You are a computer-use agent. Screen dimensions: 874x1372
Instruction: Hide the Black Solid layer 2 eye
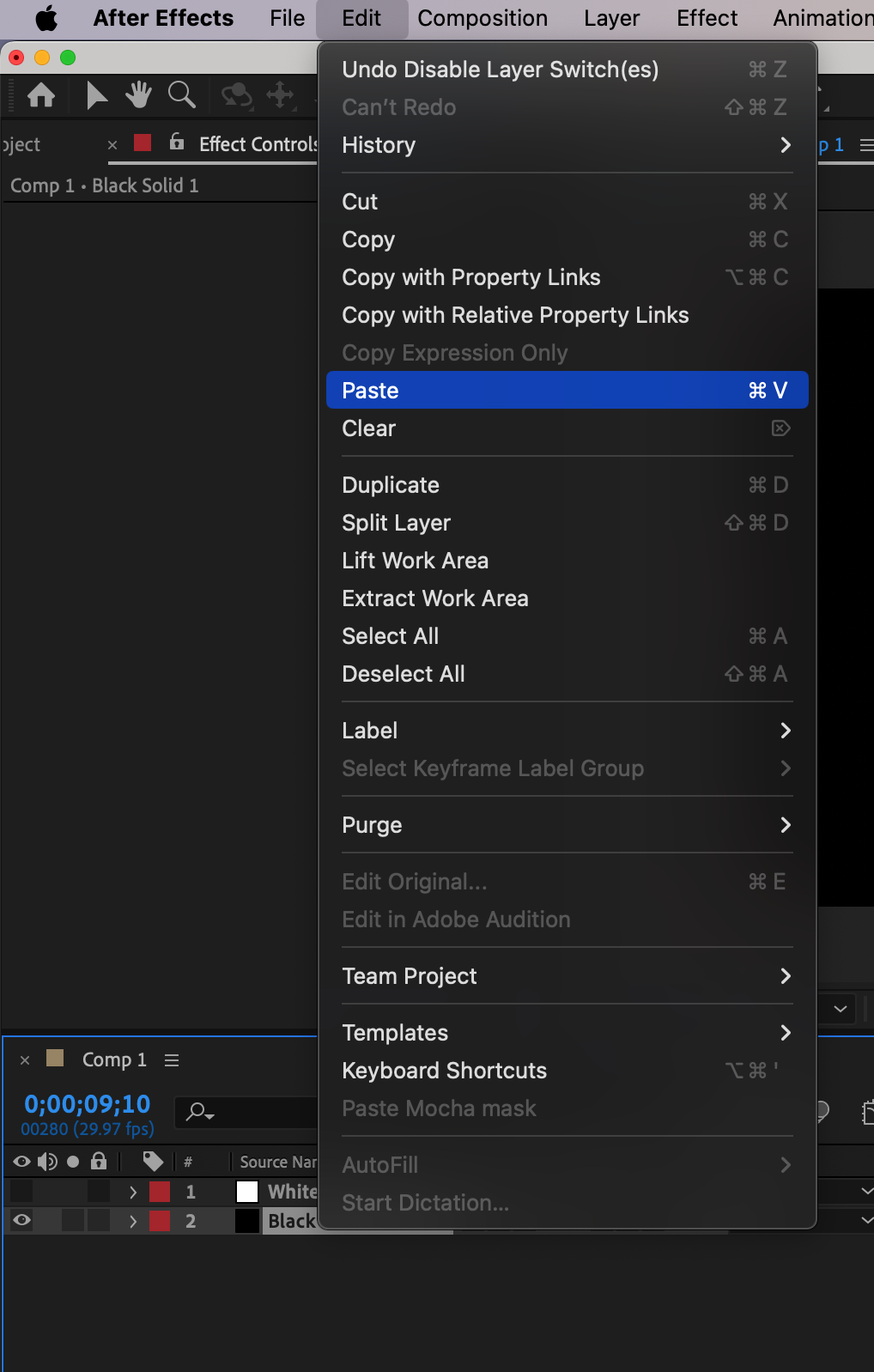click(22, 1220)
